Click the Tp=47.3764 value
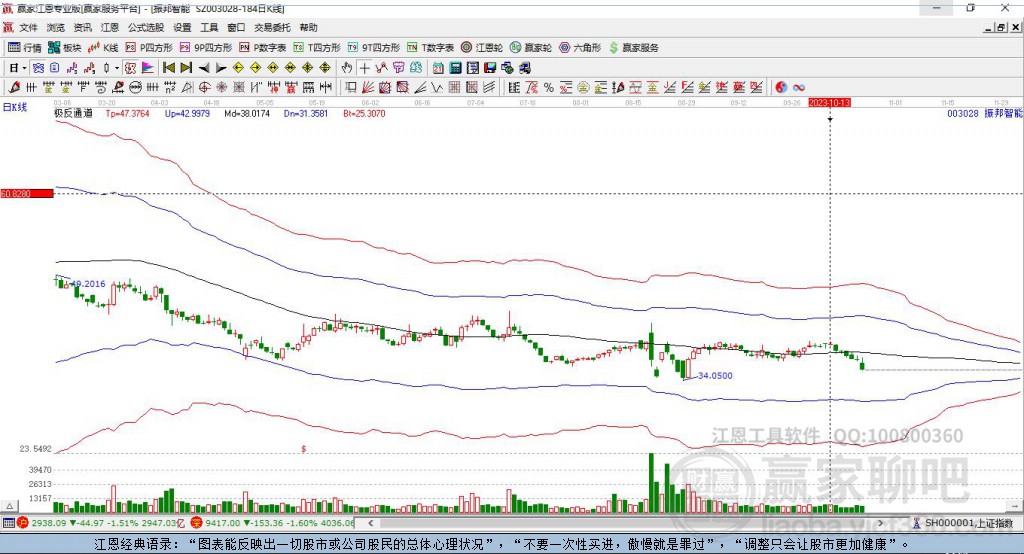 [127, 114]
